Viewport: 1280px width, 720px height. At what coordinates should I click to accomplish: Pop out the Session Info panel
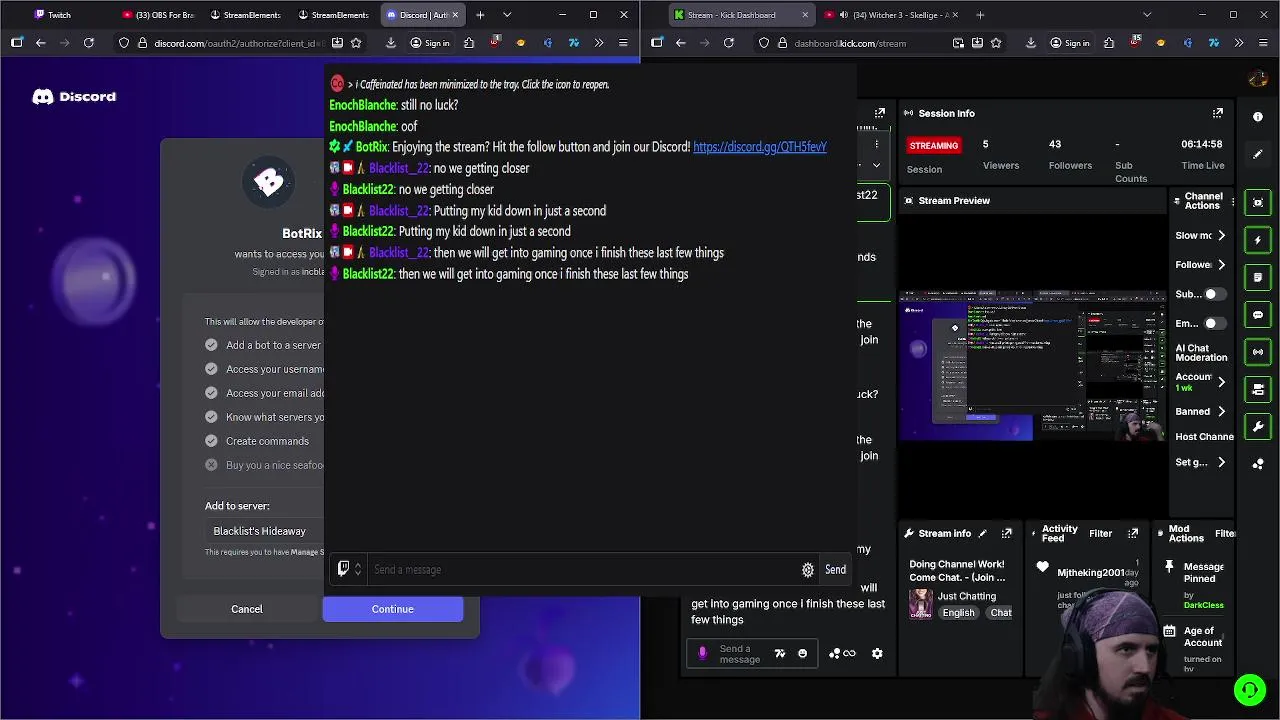coord(1217,113)
